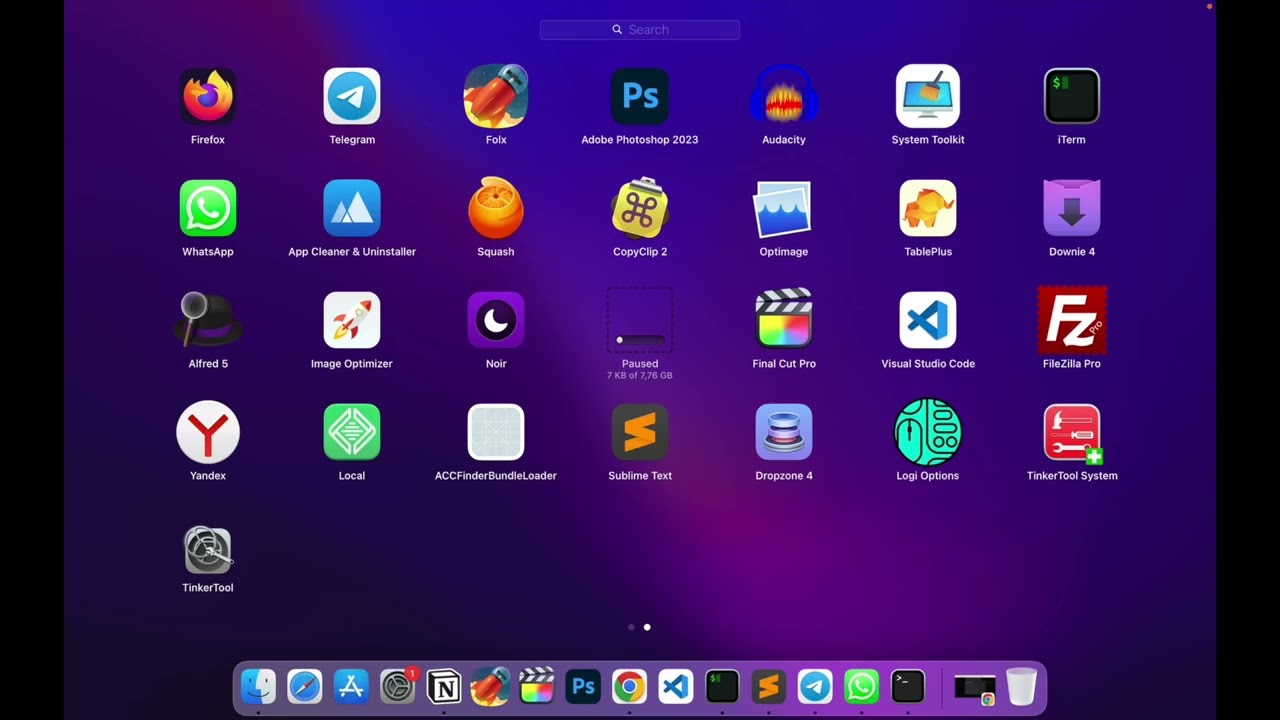Screen dimensions: 1280x720
Task: Open Safari in the Dock
Action: coord(305,687)
